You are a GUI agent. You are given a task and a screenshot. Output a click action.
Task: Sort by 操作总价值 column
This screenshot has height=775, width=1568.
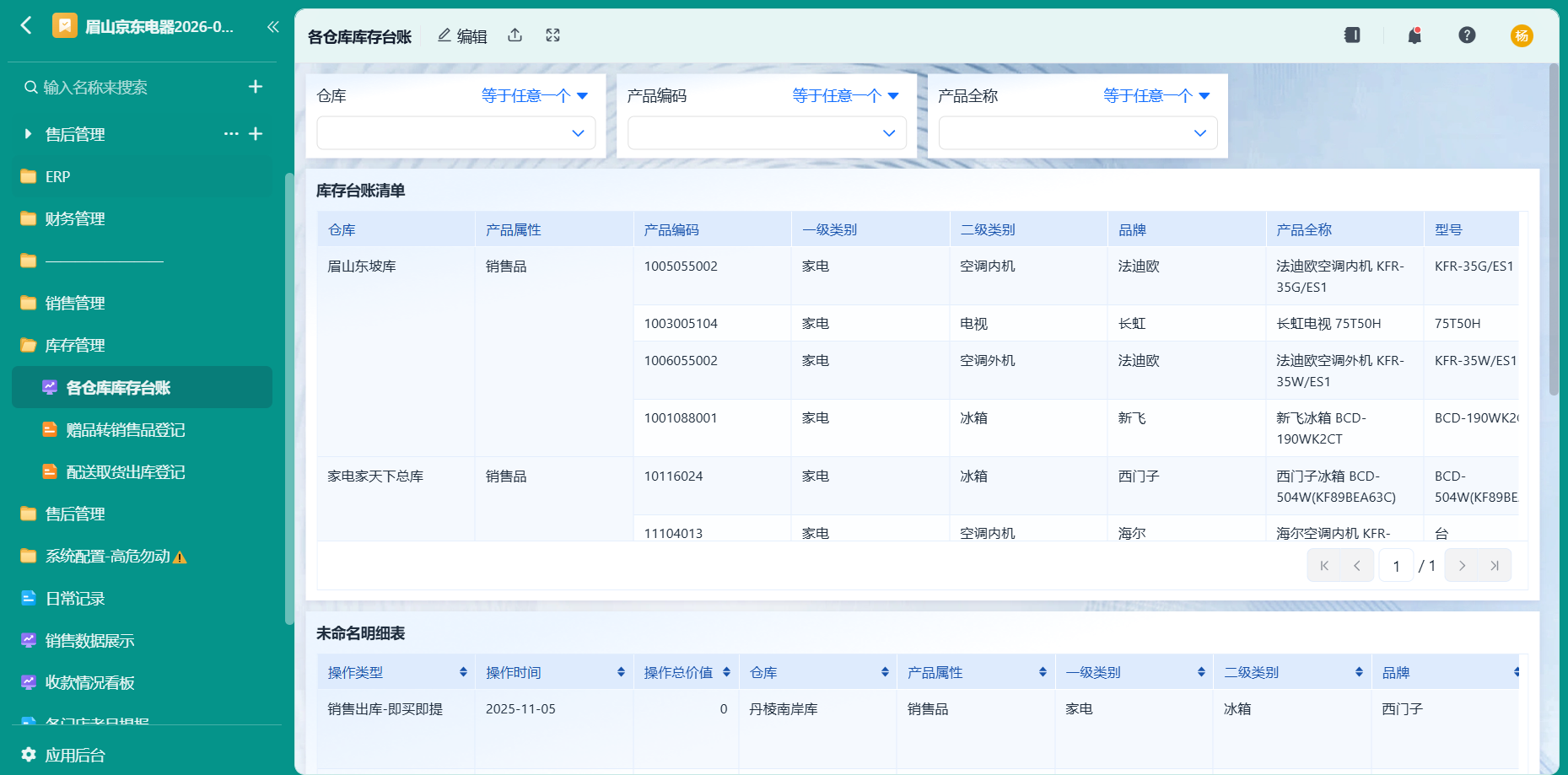726,672
